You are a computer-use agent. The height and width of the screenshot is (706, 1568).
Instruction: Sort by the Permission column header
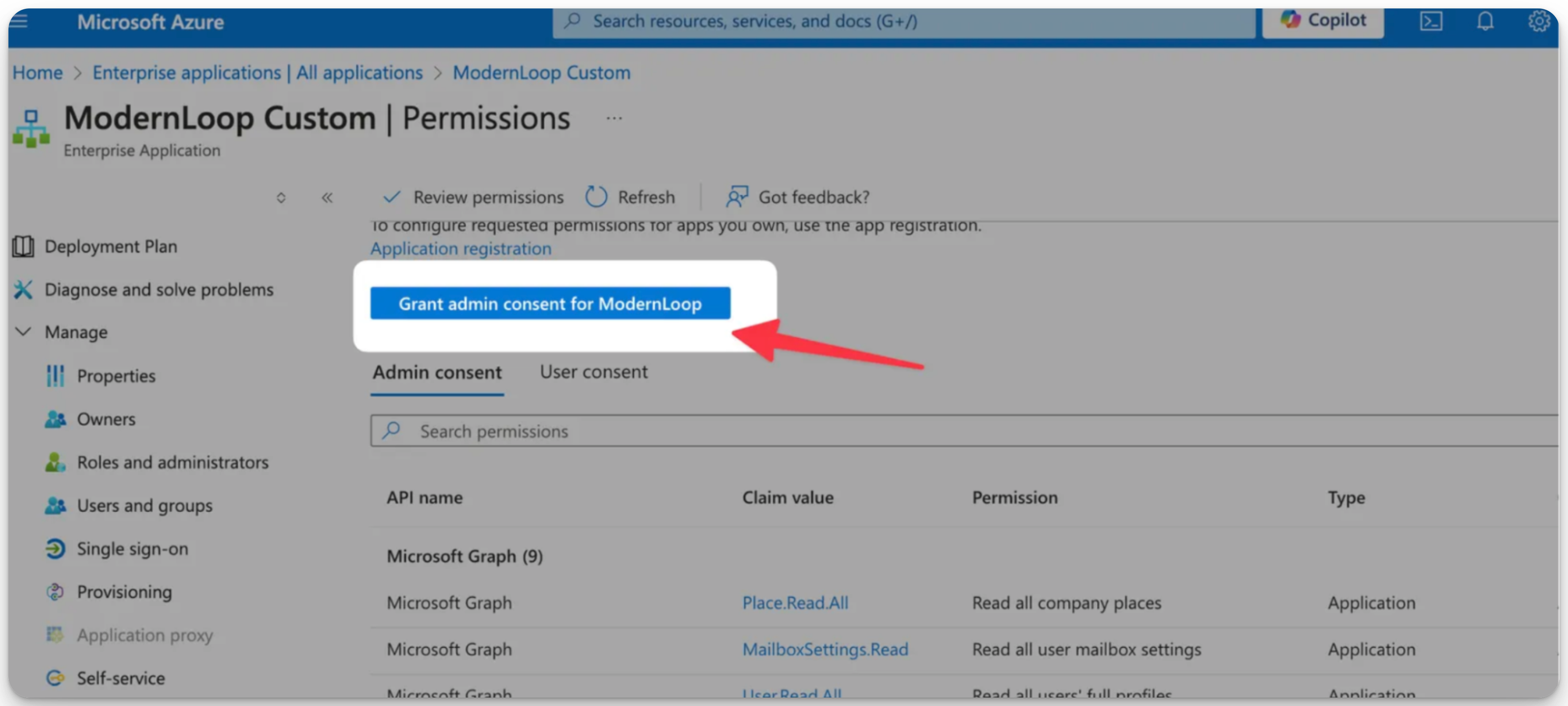click(x=1015, y=498)
